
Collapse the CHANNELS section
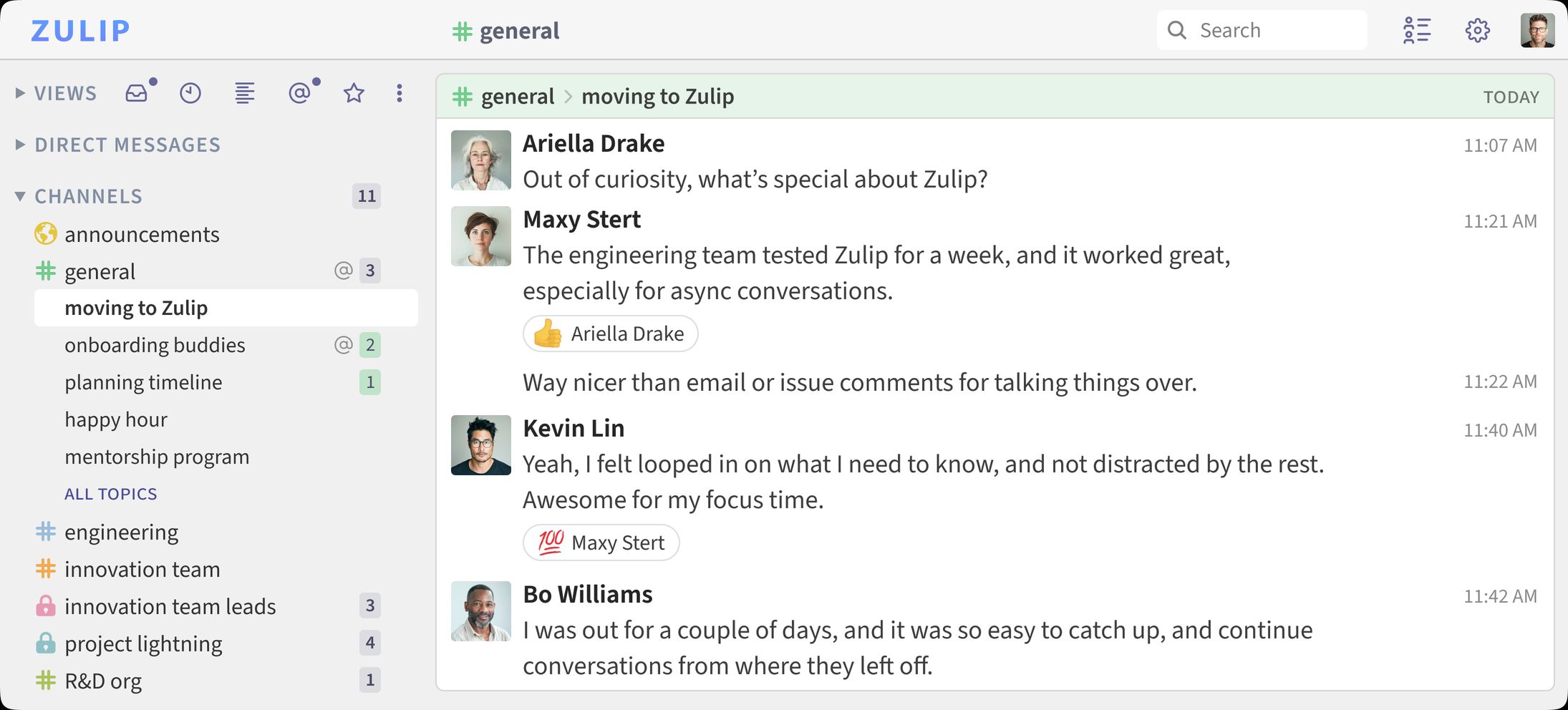tap(19, 195)
